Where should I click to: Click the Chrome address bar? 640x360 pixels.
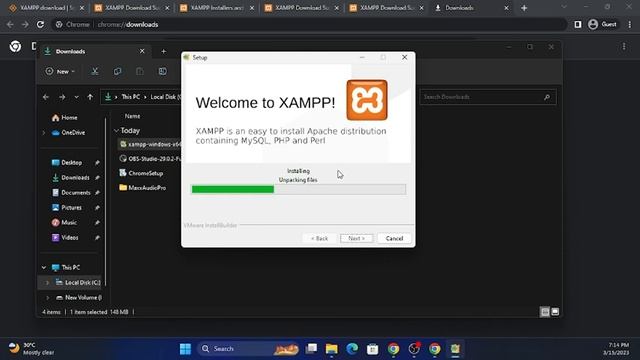coord(309,24)
